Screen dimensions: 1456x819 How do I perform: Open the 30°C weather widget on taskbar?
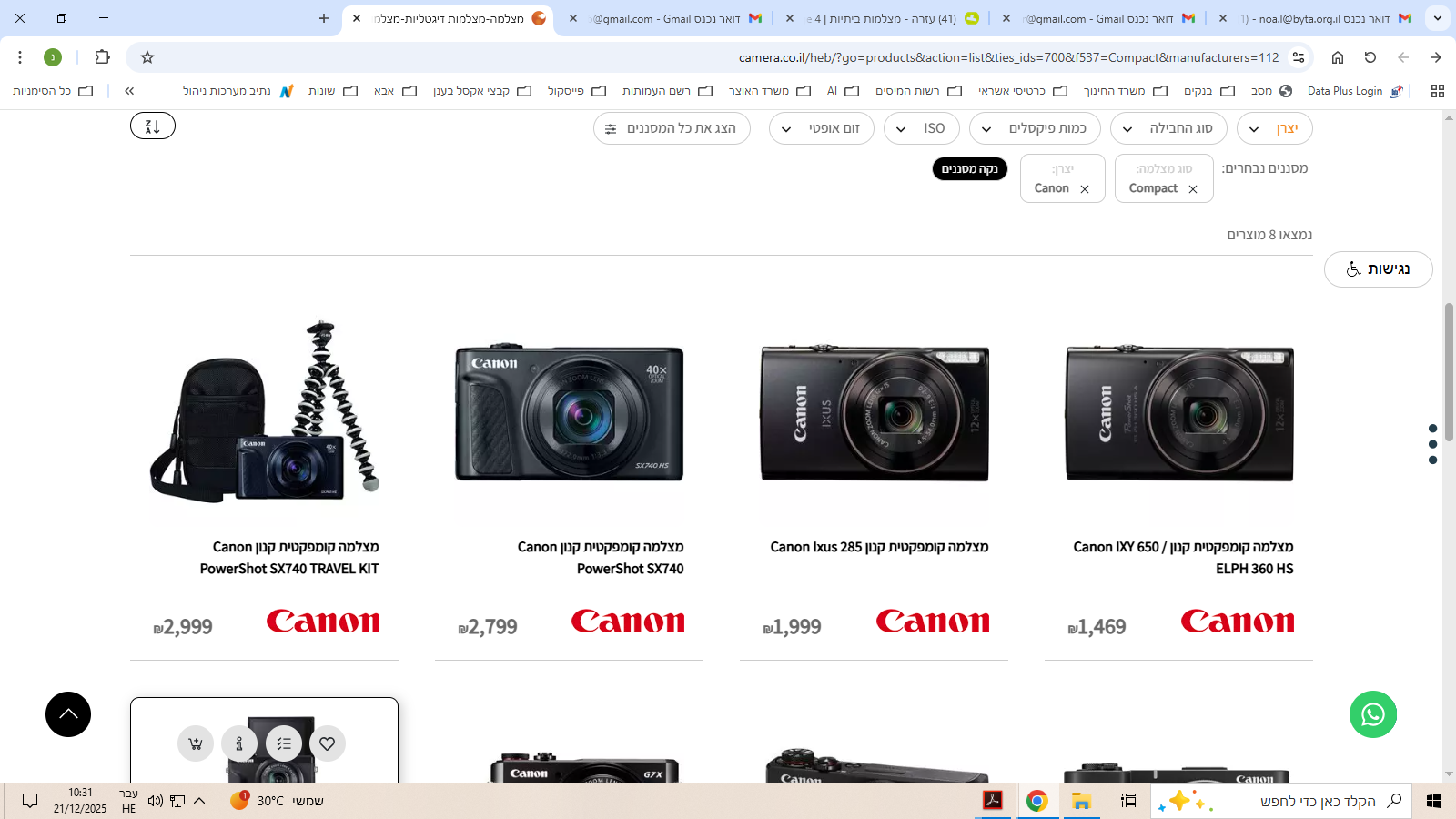pos(277,801)
